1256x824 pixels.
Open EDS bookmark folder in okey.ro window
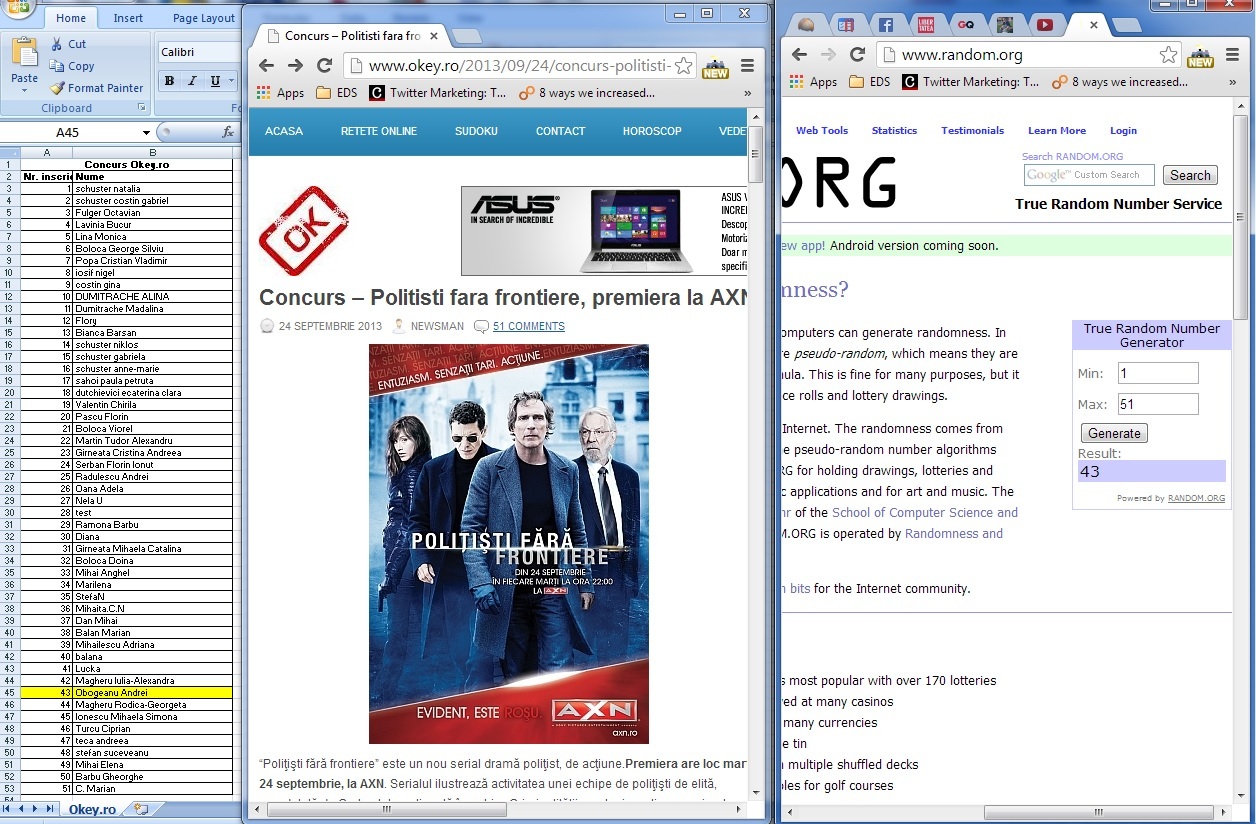point(338,93)
